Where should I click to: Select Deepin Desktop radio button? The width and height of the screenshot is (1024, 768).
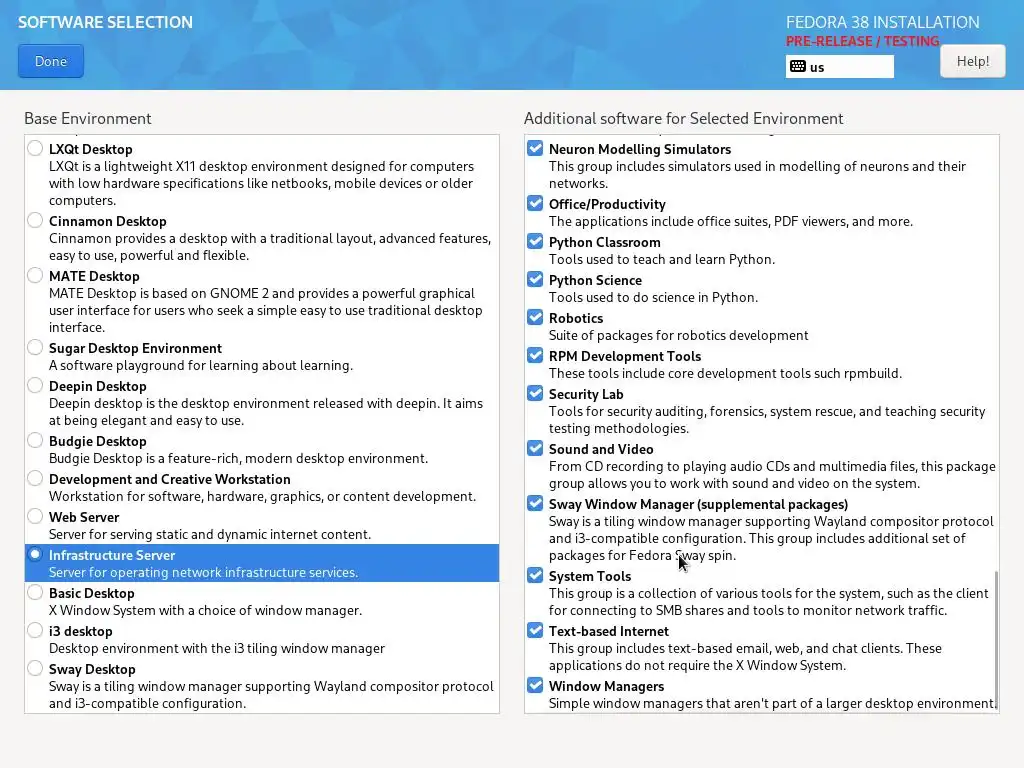click(x=35, y=385)
